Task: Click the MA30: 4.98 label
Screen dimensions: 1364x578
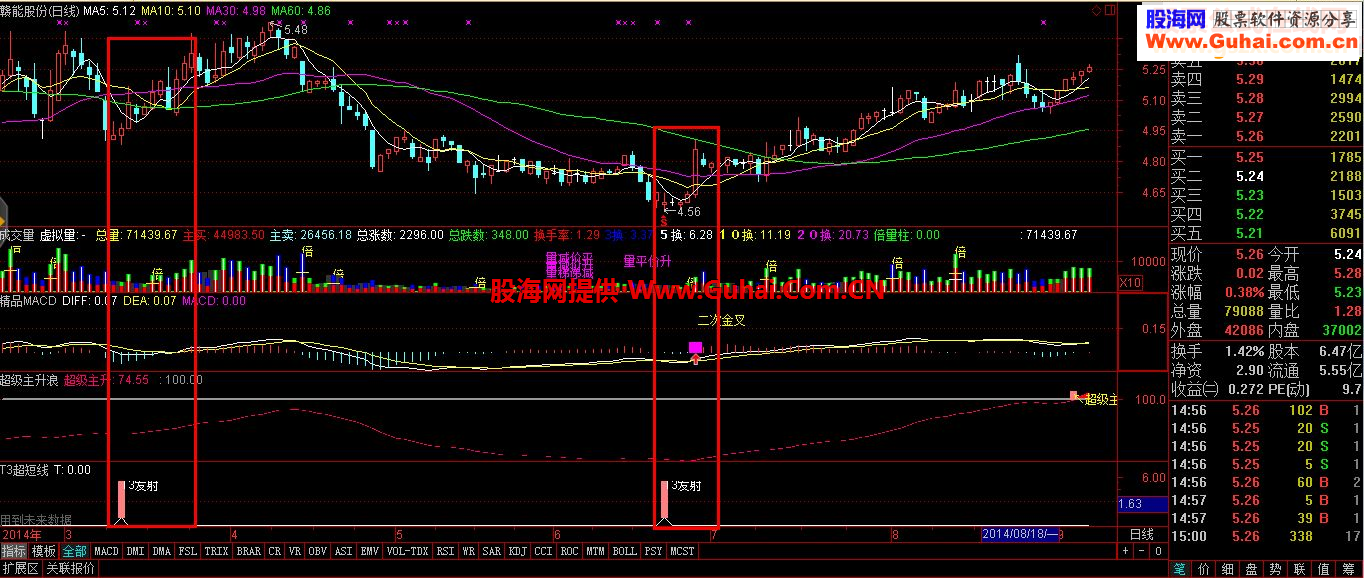Action: 236,11
